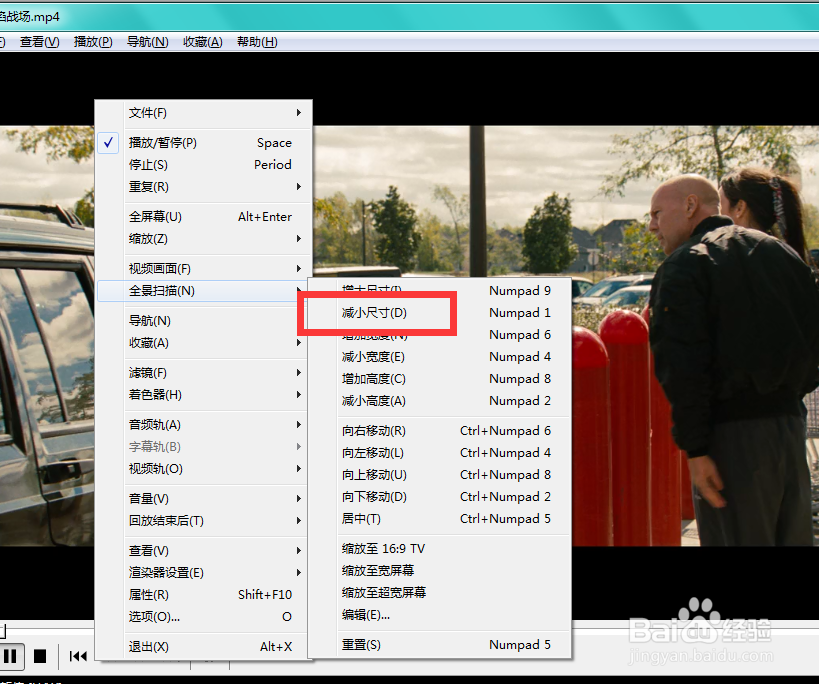Screen dimensions: 819x684
Task: Select 向上移动(U) pan option
Action: point(440,475)
